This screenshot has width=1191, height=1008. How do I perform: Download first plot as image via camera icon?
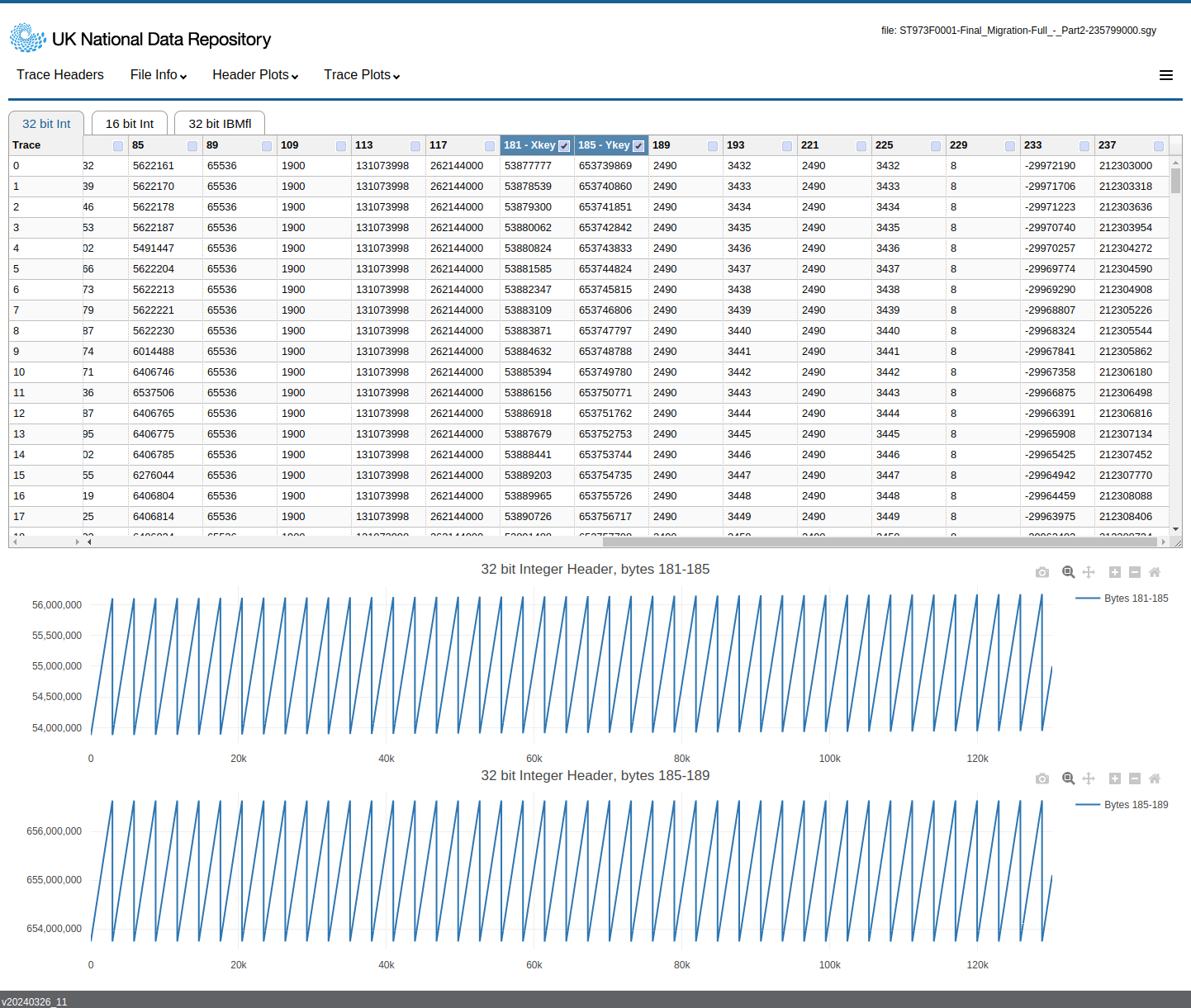click(1042, 572)
